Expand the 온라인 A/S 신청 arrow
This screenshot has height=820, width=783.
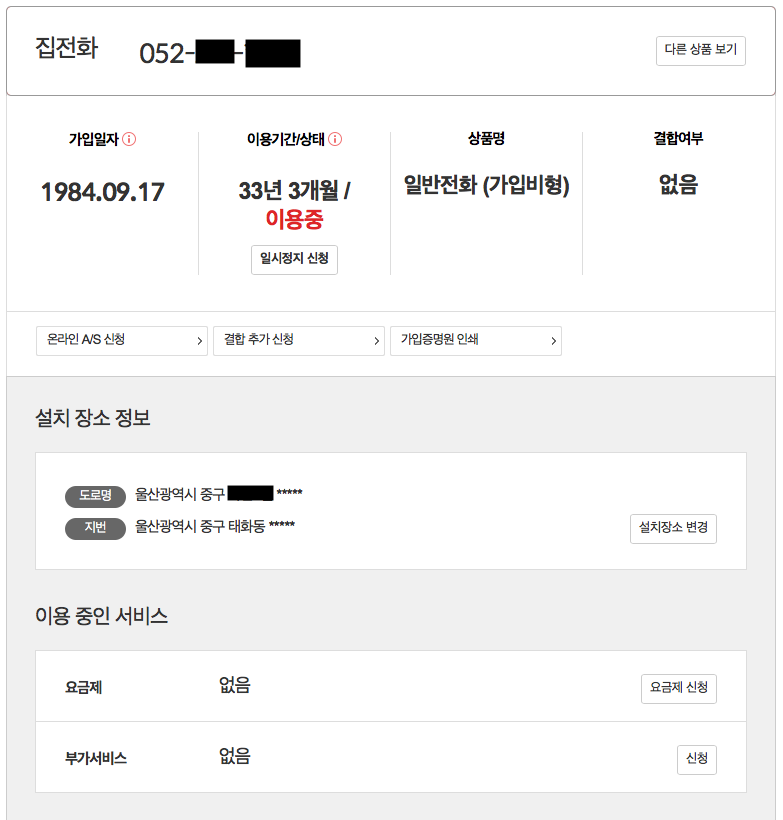coord(200,341)
